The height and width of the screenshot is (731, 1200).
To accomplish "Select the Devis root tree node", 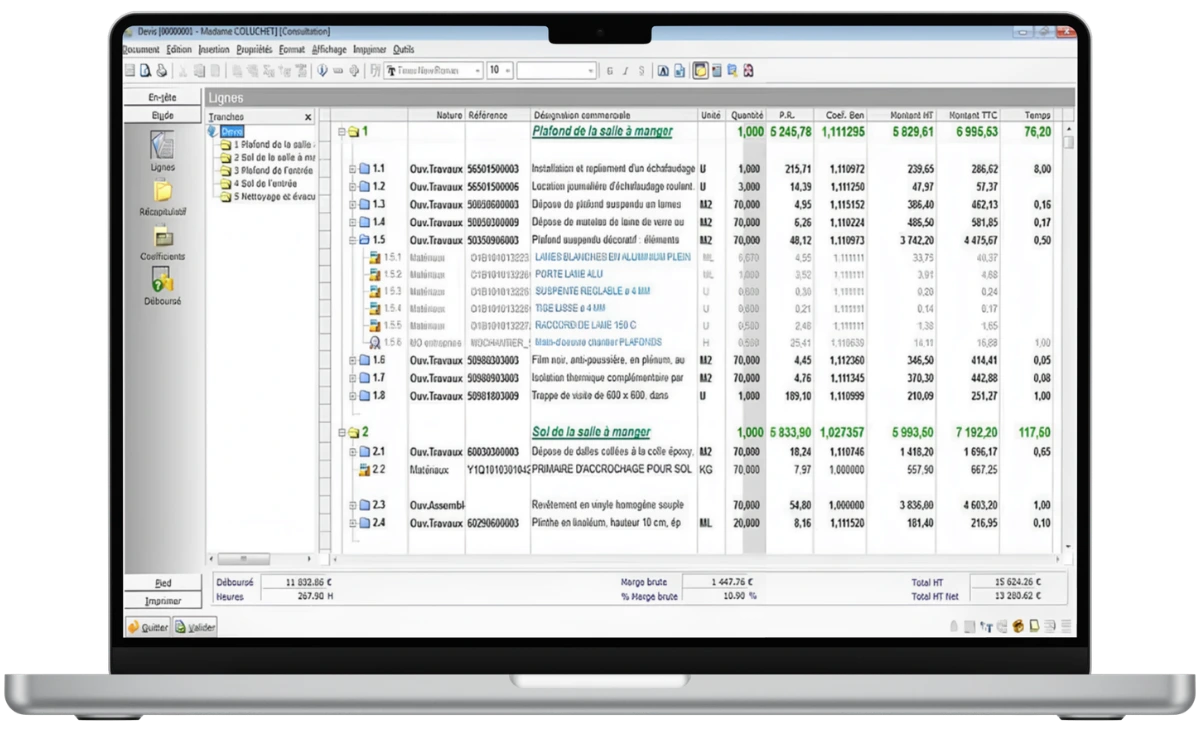I will pyautogui.click(x=231, y=131).
